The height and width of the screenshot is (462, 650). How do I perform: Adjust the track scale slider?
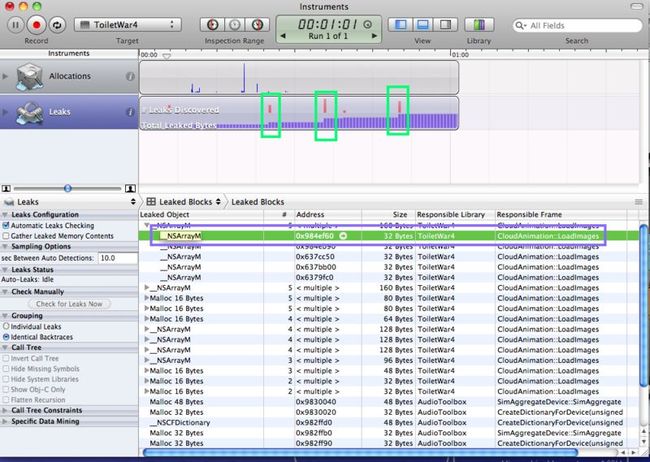[x=68, y=189]
